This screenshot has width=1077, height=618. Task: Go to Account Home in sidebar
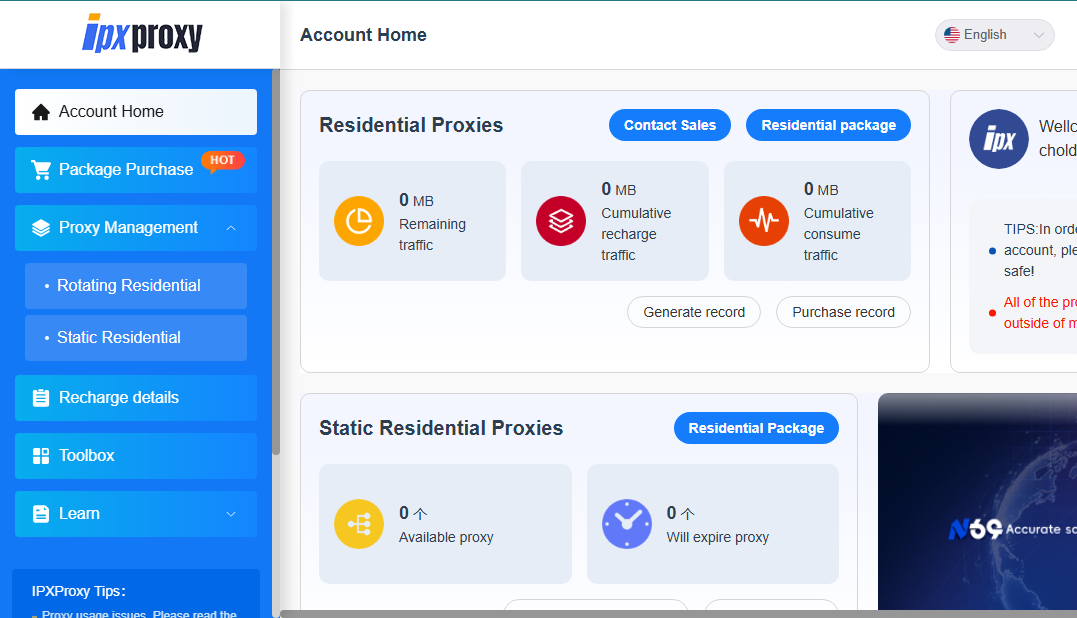pyautogui.click(x=136, y=112)
